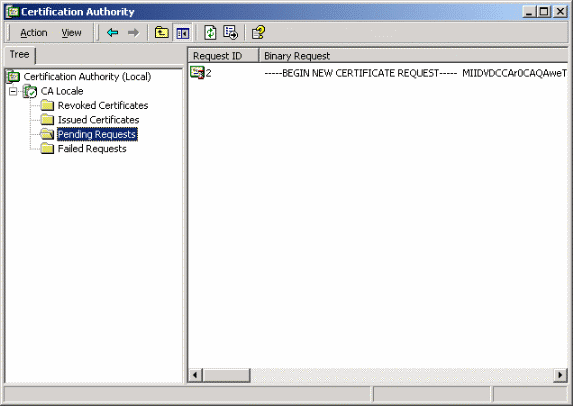This screenshot has height=406, width=573.
Task: Click the Help toolbar icon
Action: click(258, 33)
